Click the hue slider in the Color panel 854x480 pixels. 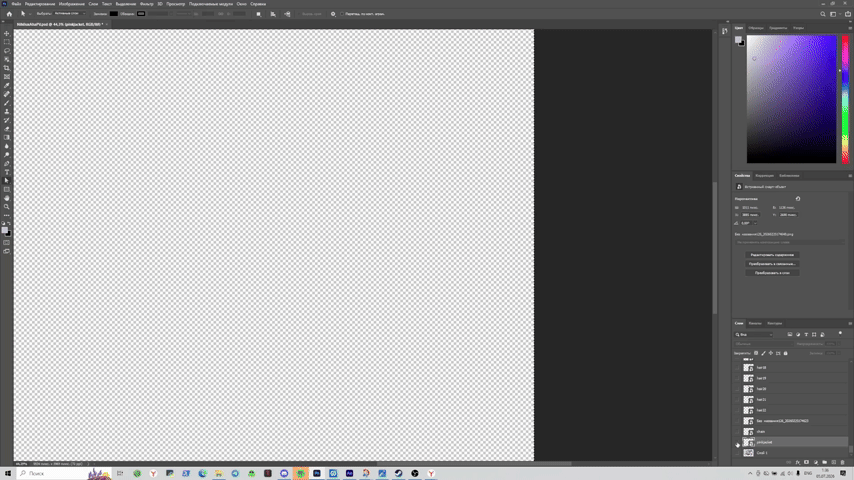tap(845, 99)
